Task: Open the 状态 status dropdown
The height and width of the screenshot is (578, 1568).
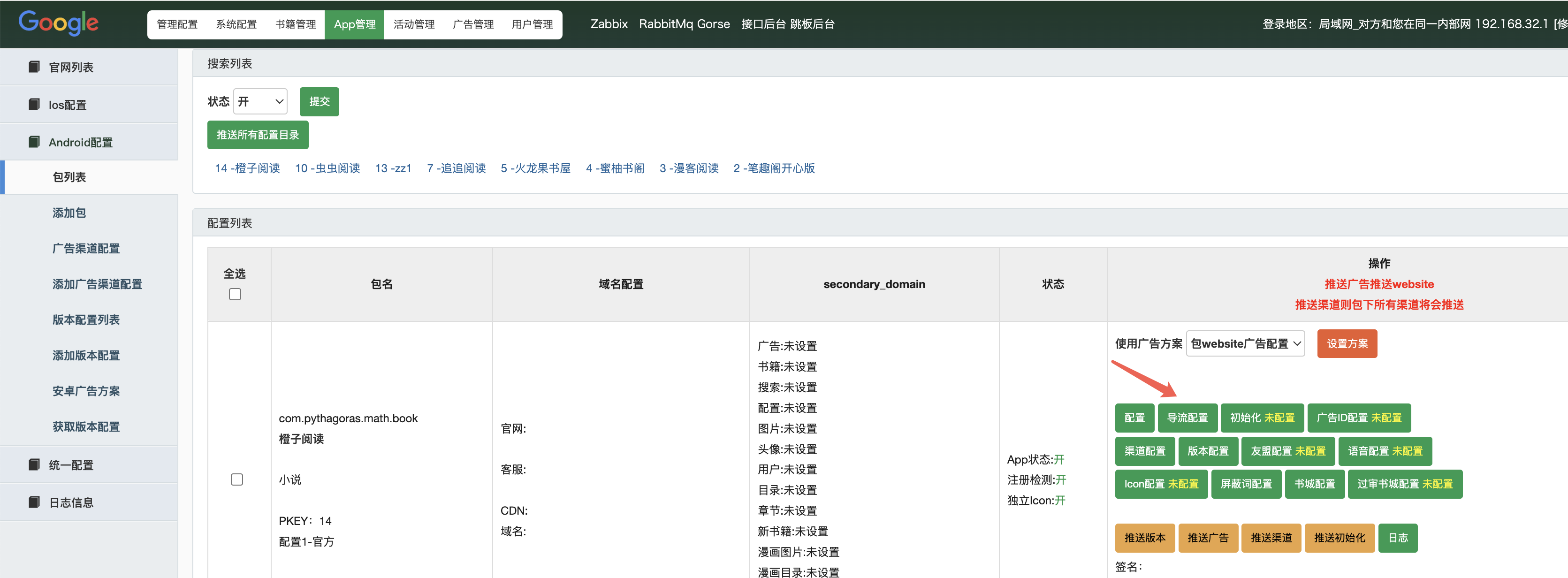Action: pyautogui.click(x=260, y=102)
